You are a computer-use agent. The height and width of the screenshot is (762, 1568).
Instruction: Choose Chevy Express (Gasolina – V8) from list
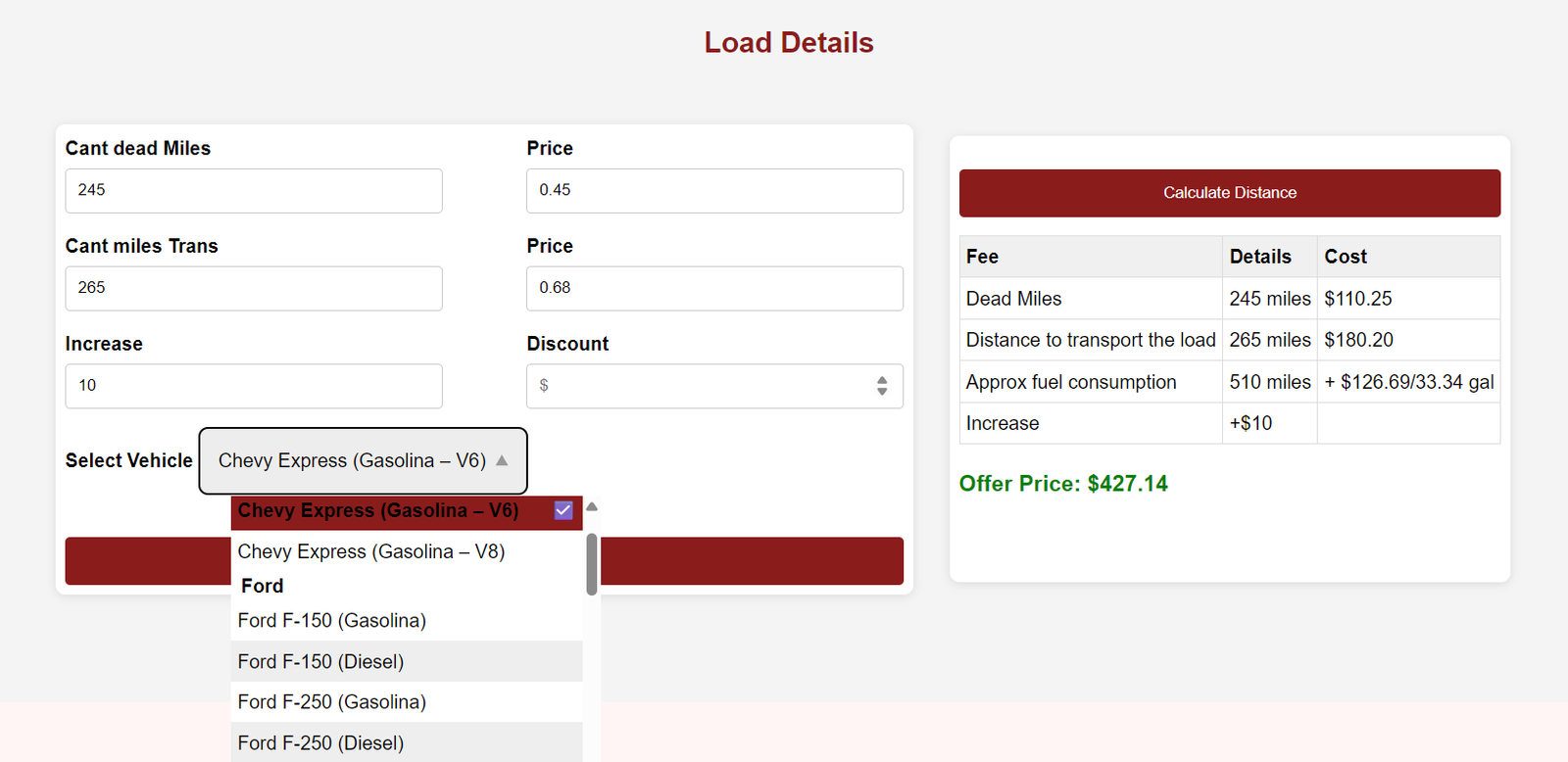371,551
